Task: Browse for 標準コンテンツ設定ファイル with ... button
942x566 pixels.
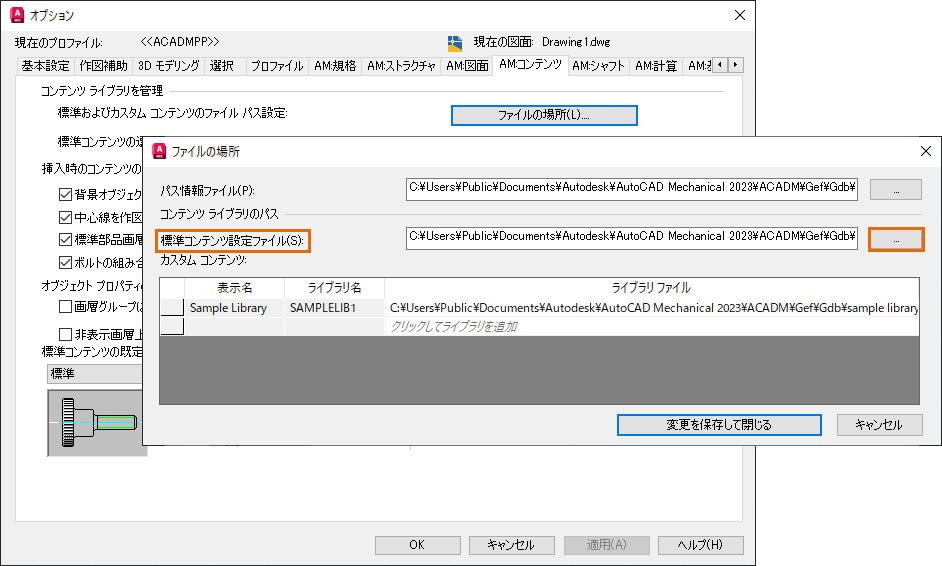Action: 896,240
